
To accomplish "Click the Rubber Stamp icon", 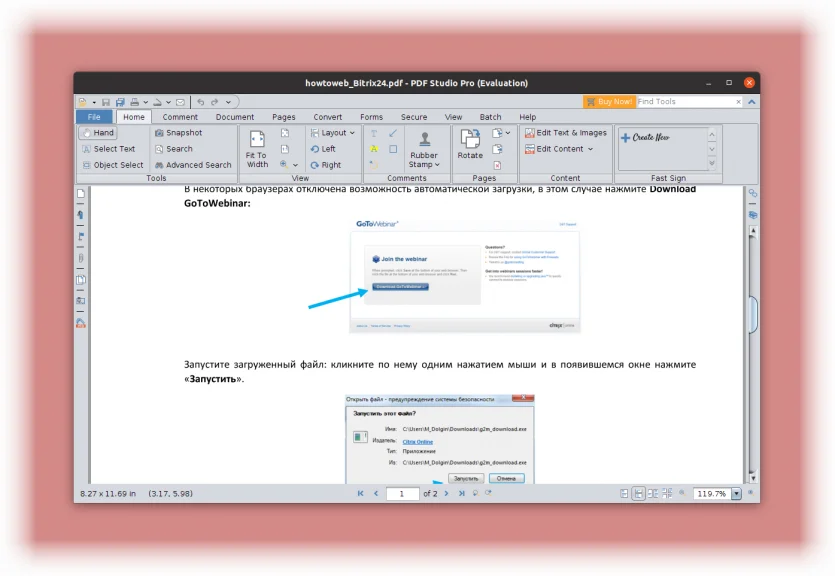I will [x=424, y=139].
